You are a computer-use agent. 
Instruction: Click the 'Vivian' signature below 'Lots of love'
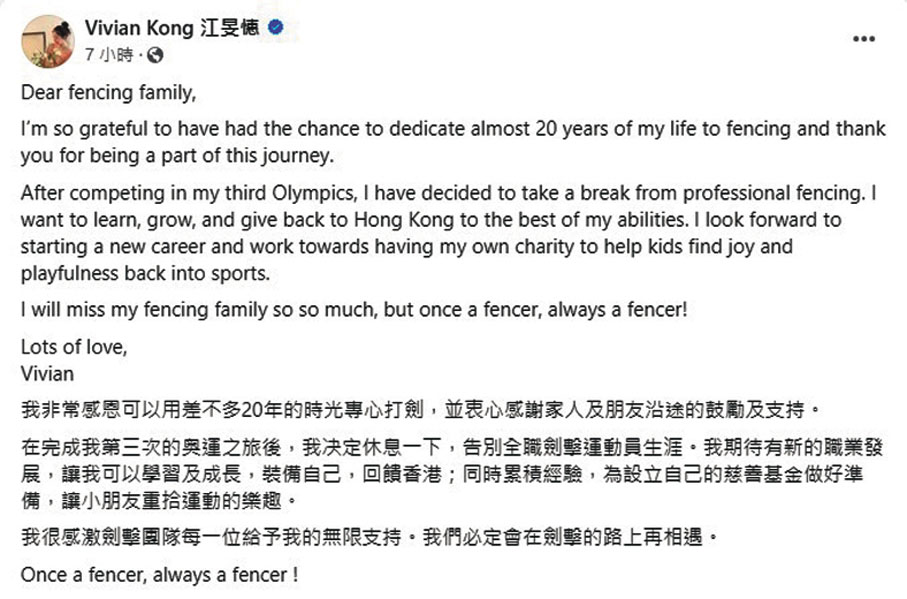47,373
